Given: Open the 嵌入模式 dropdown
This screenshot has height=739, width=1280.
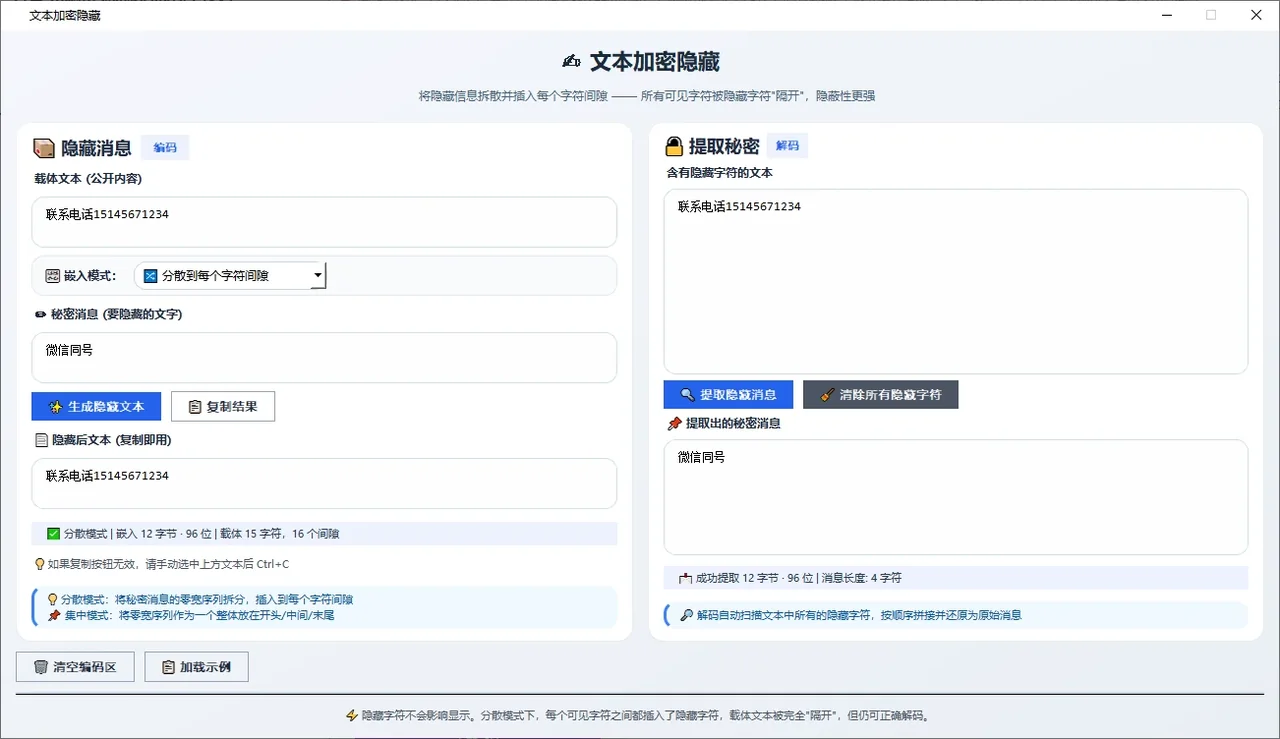Looking at the screenshot, I should point(230,275).
